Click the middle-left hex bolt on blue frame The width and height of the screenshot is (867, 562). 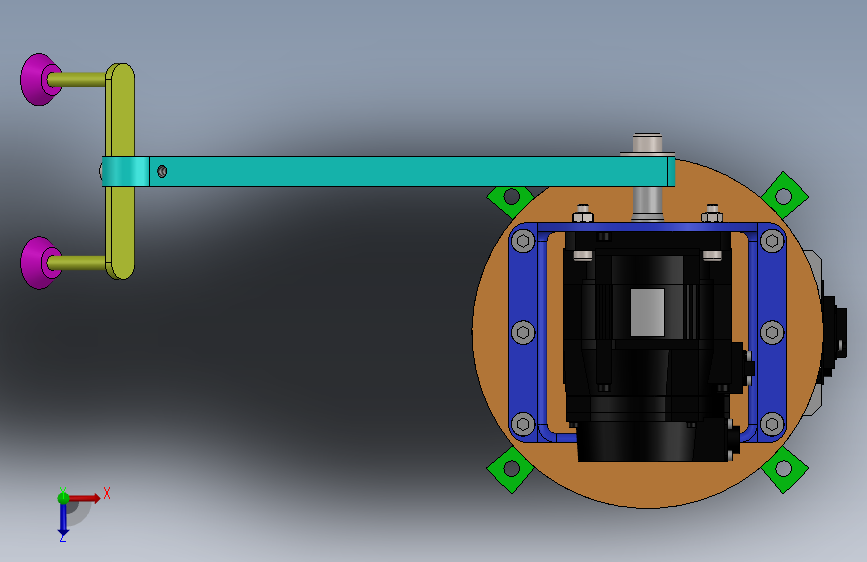pyautogui.click(x=523, y=332)
